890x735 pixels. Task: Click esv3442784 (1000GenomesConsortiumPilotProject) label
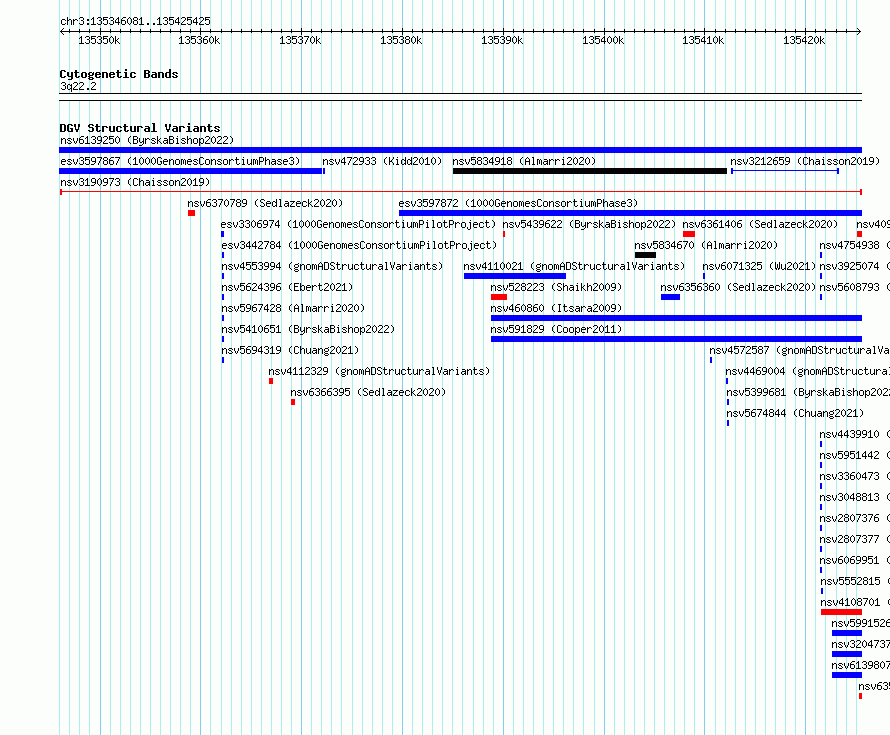coord(359,245)
